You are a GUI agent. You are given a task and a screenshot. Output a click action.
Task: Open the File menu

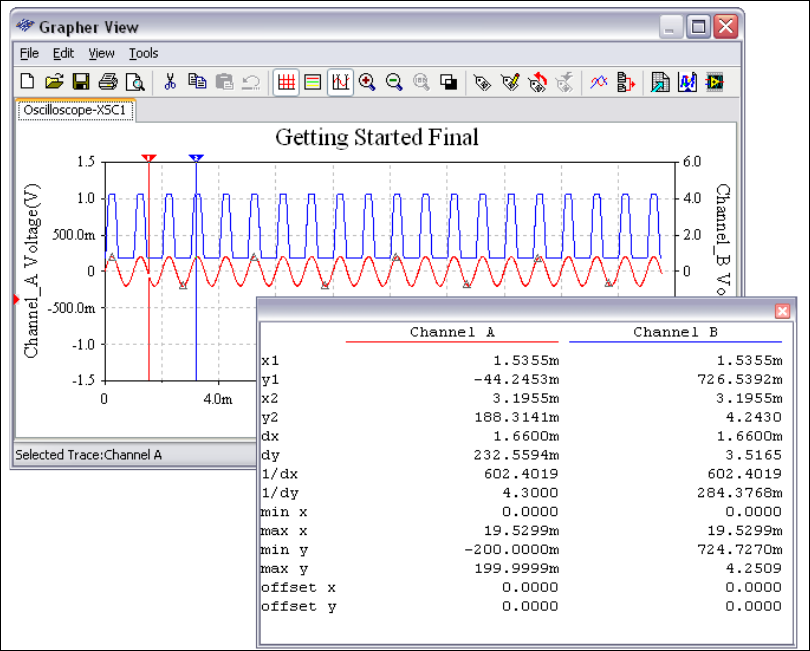point(29,53)
